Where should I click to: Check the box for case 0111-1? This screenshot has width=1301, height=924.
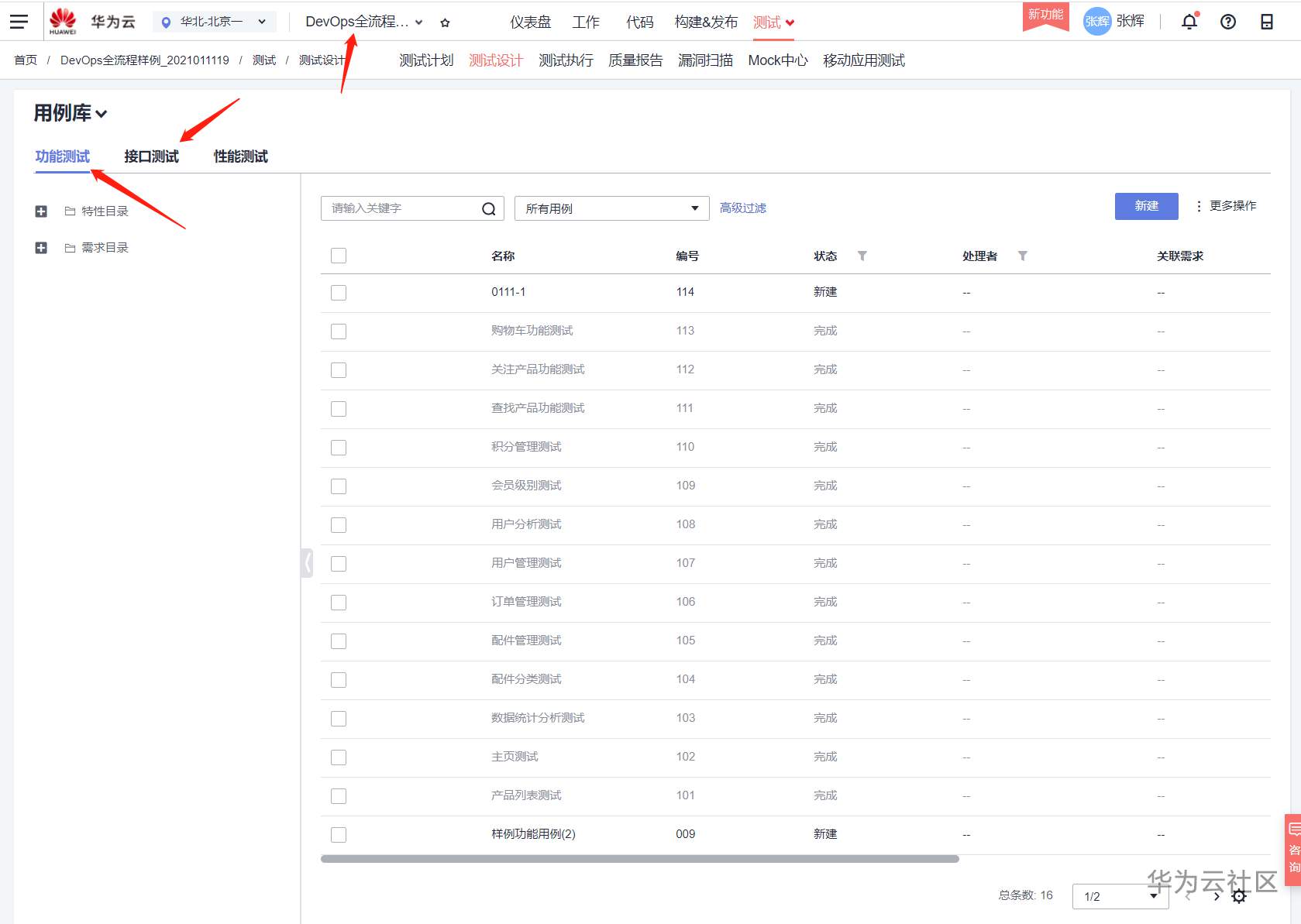(x=339, y=293)
